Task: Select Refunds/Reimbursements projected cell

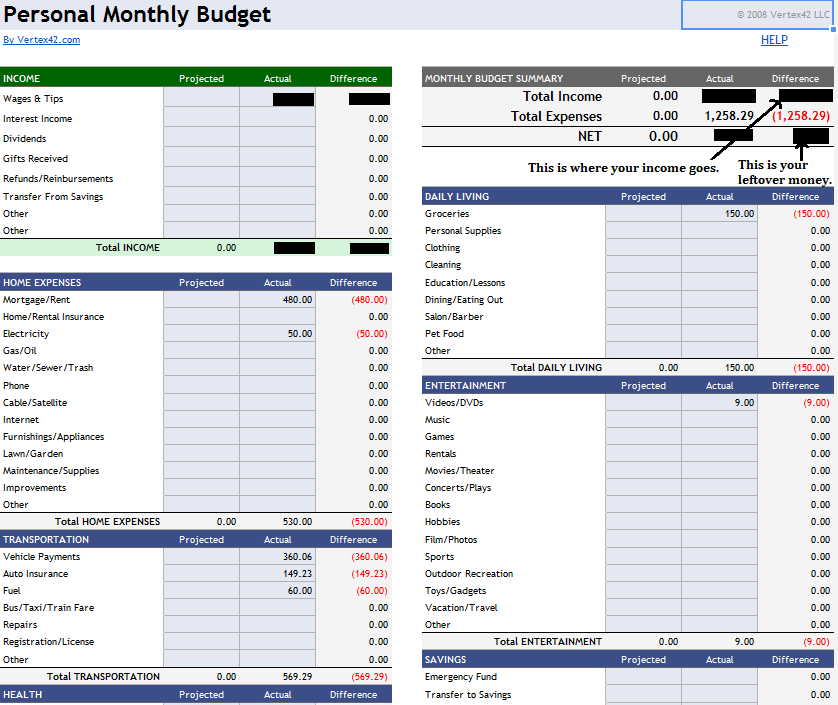Action: 201,179
